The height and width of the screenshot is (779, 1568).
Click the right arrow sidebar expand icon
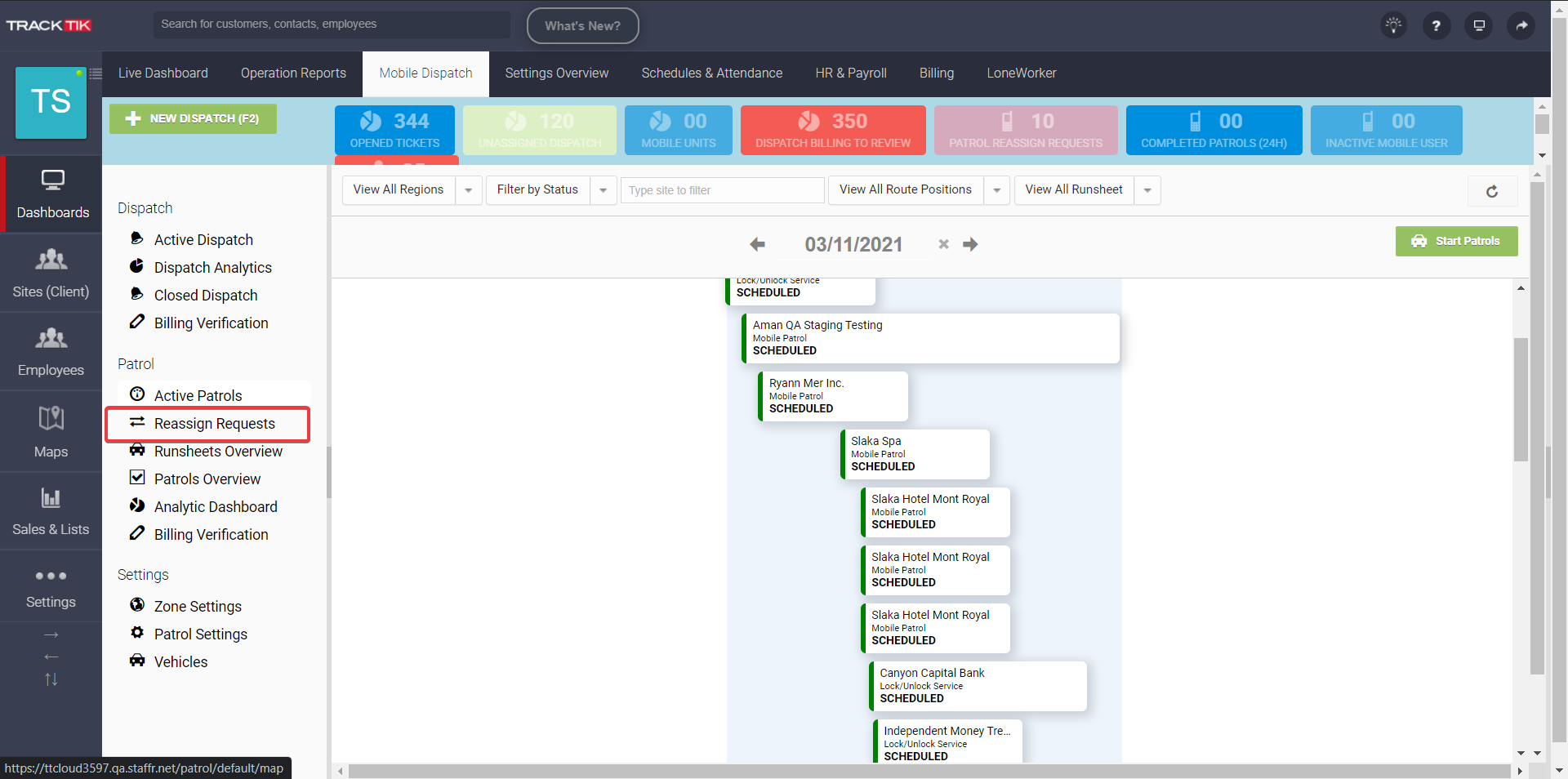click(x=51, y=634)
